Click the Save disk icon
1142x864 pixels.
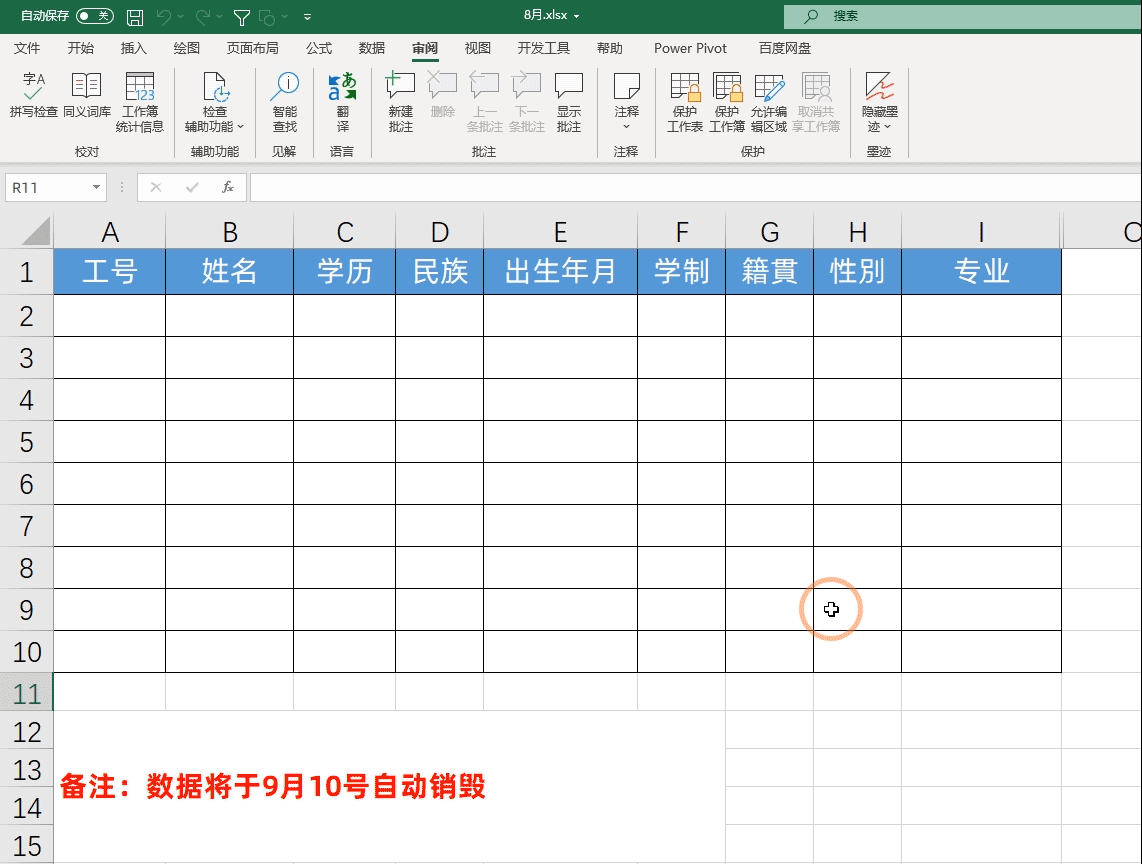click(x=135, y=17)
